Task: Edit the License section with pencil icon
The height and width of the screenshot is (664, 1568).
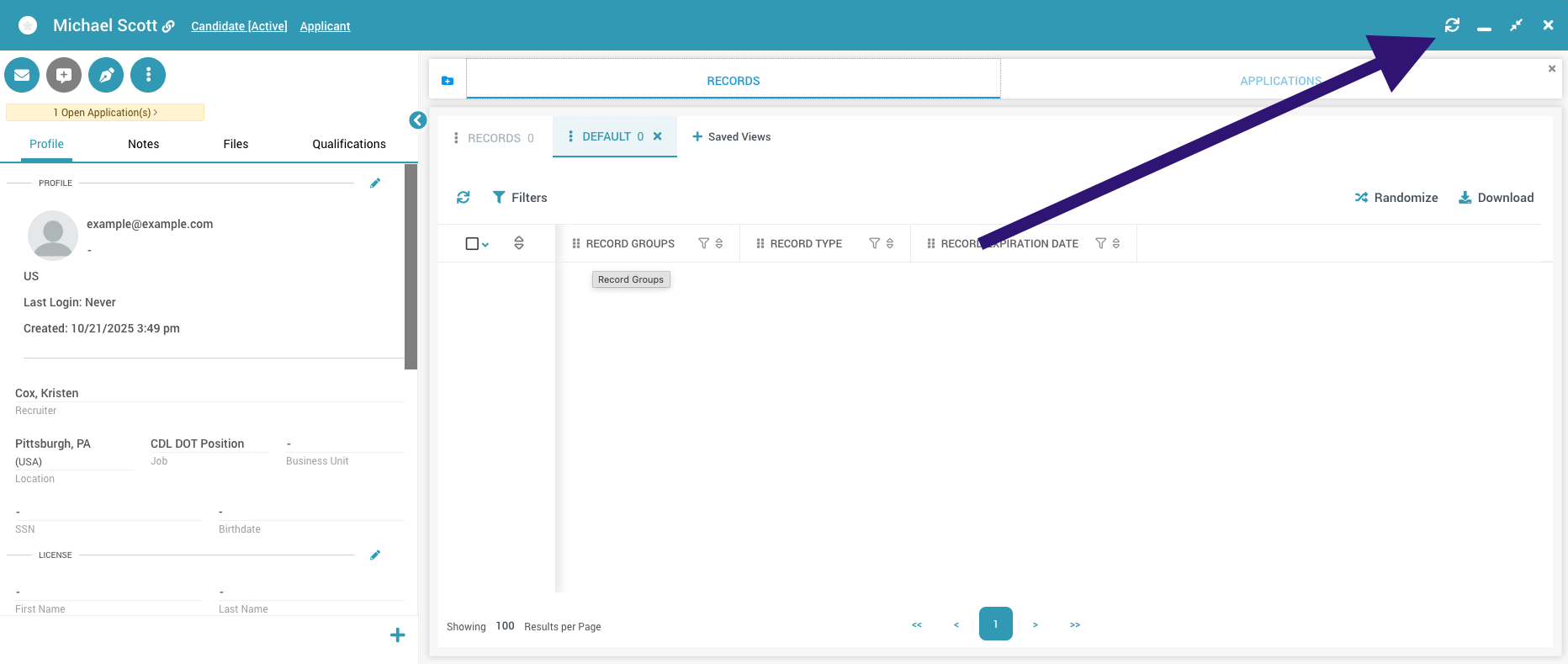Action: pyautogui.click(x=375, y=555)
